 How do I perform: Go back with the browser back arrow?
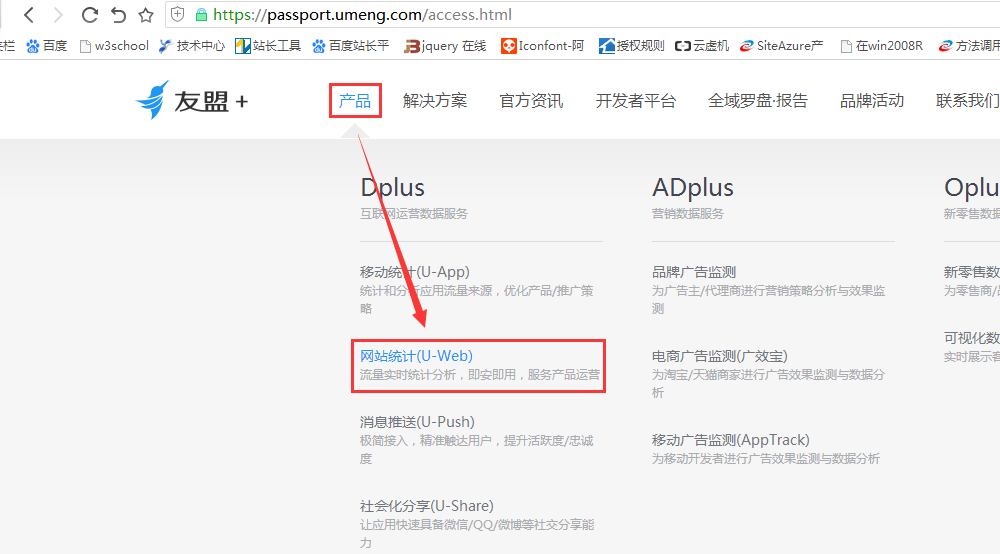29,15
